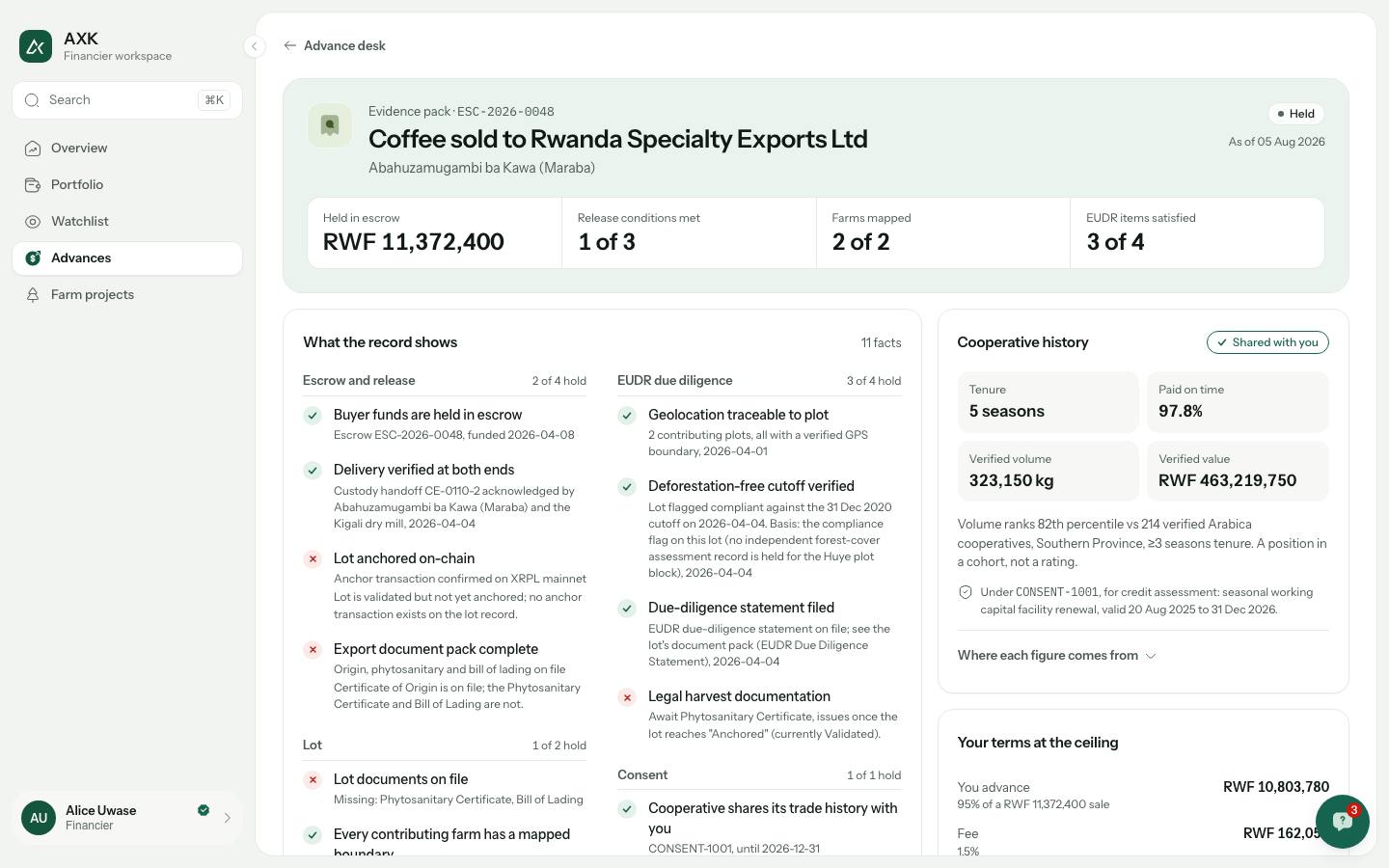Focus the Search input field
Image resolution: width=1389 pixels, height=868 pixels.
pos(127,100)
